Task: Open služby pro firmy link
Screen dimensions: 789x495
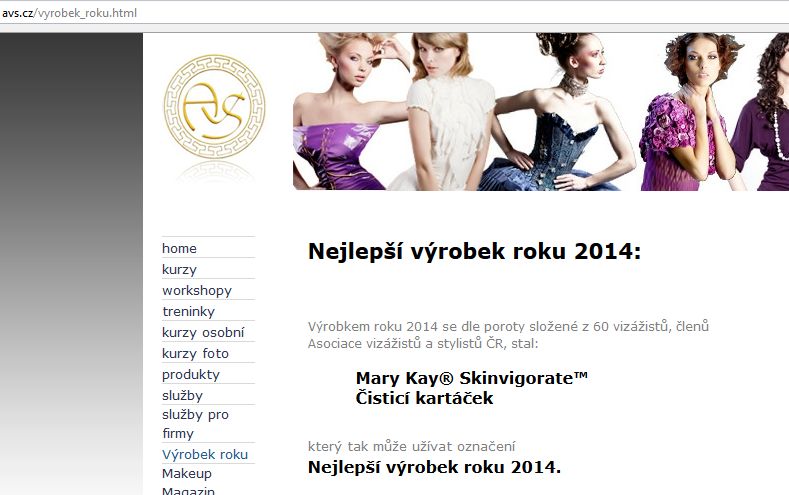Action: point(195,424)
